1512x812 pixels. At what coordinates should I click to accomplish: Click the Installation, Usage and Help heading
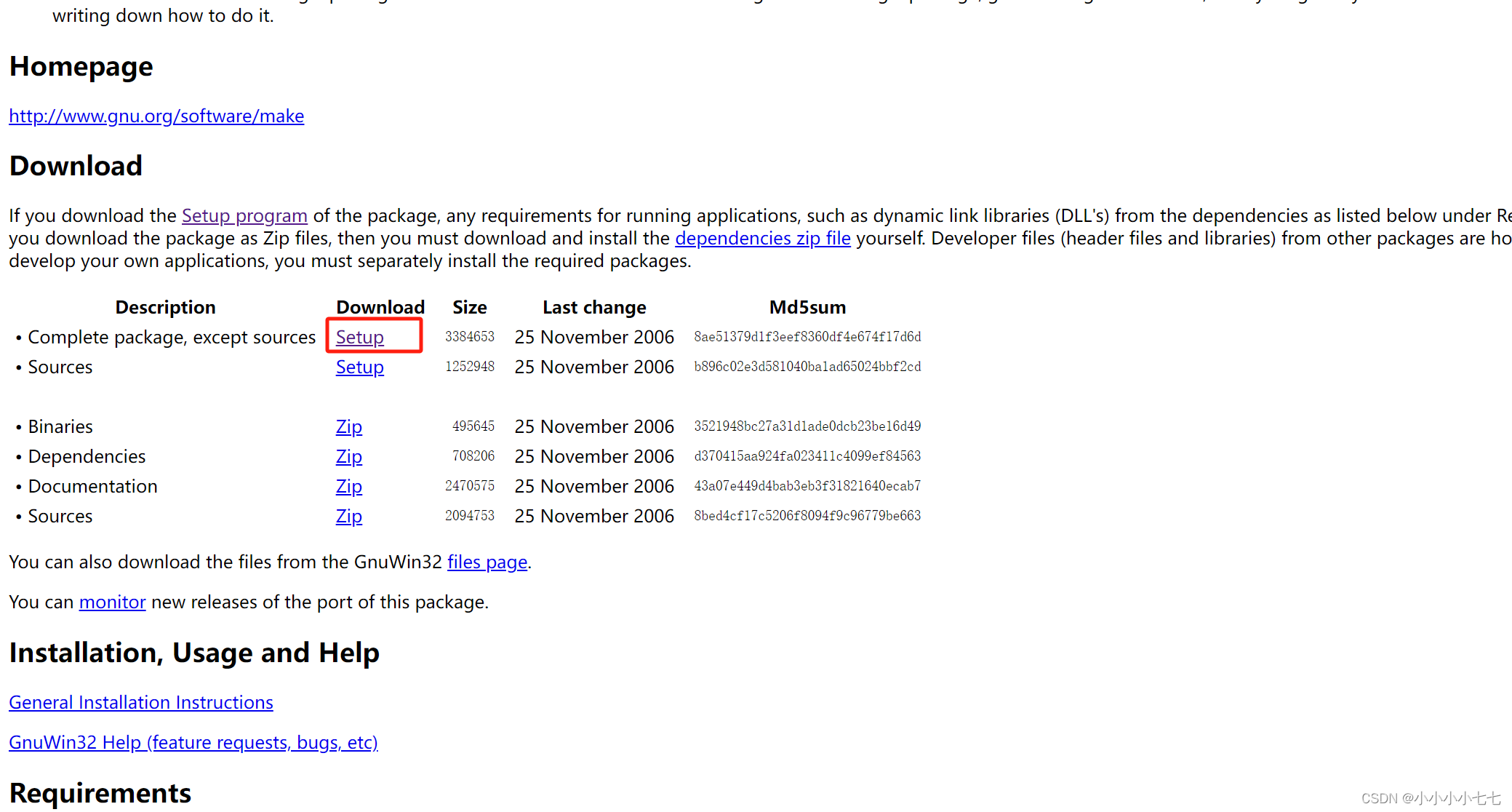tap(194, 653)
